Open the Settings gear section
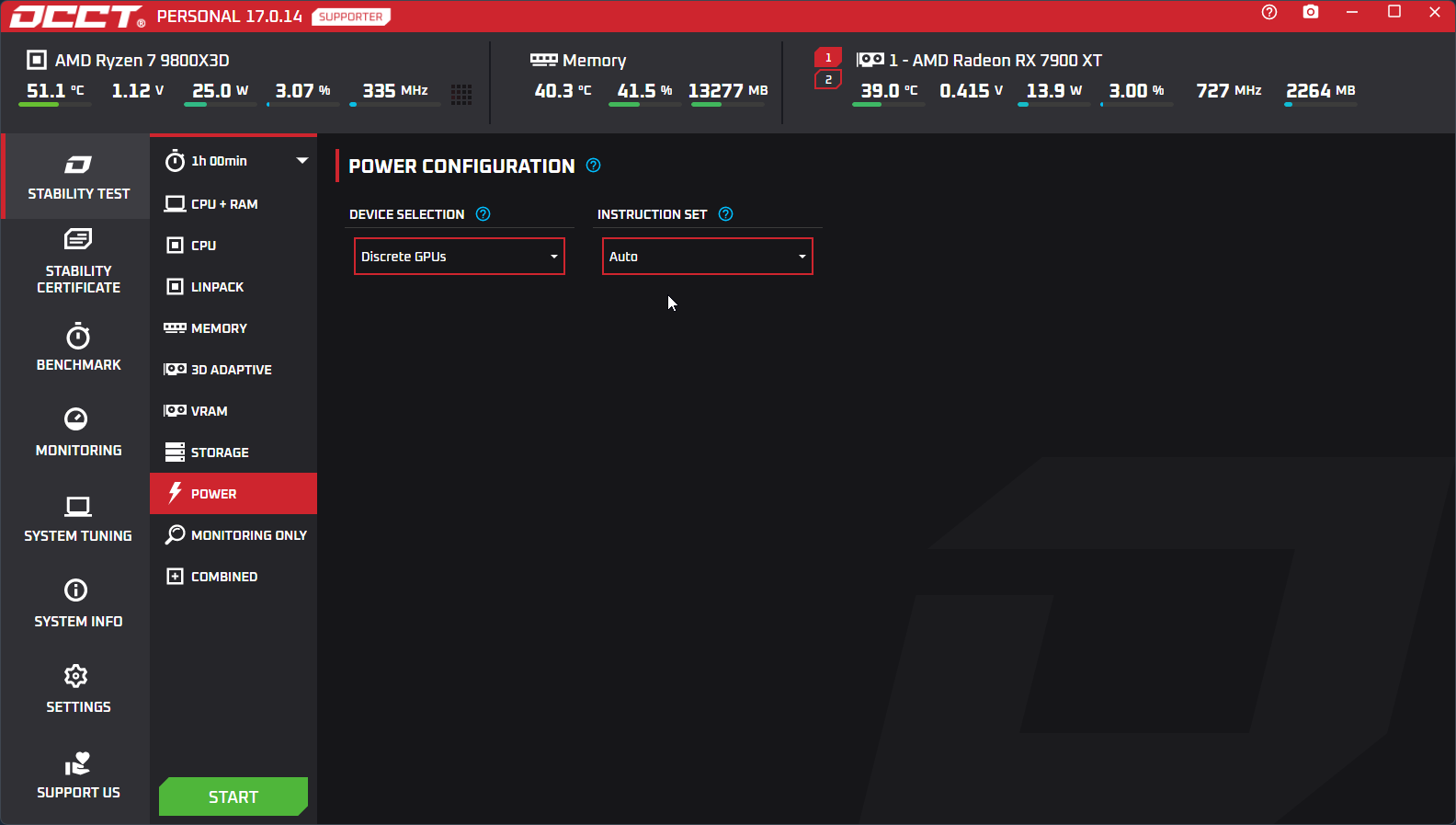 pos(78,690)
